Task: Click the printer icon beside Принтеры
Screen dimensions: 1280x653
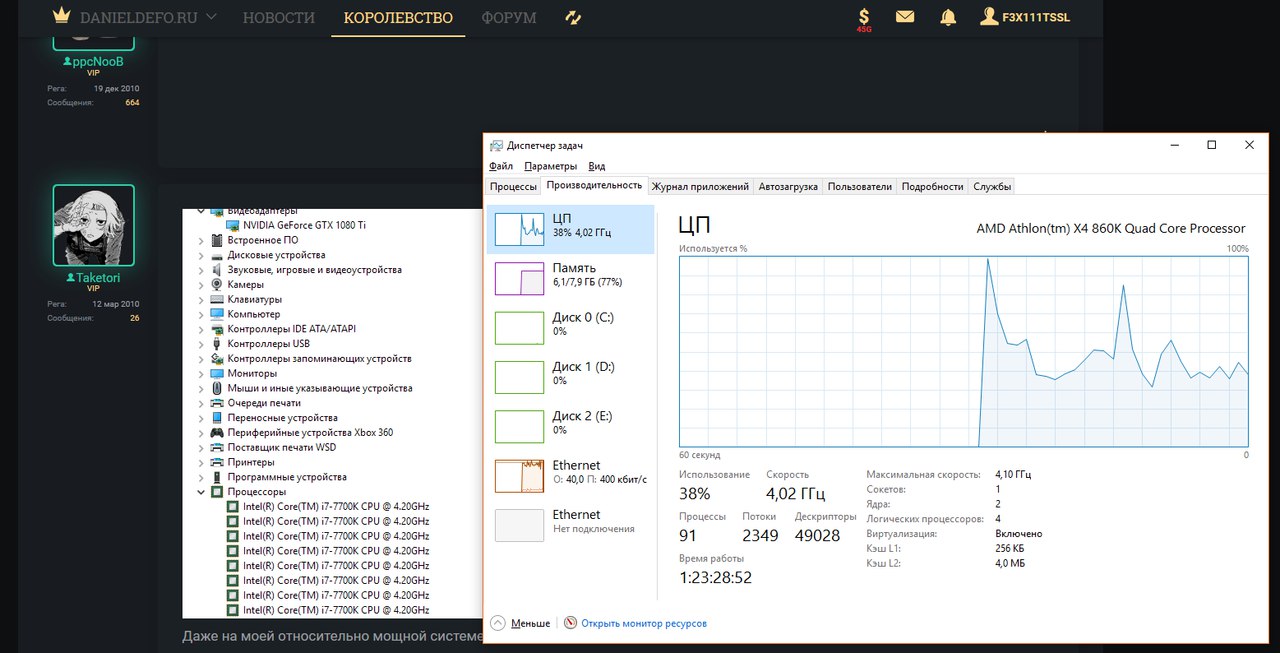Action: click(217, 462)
